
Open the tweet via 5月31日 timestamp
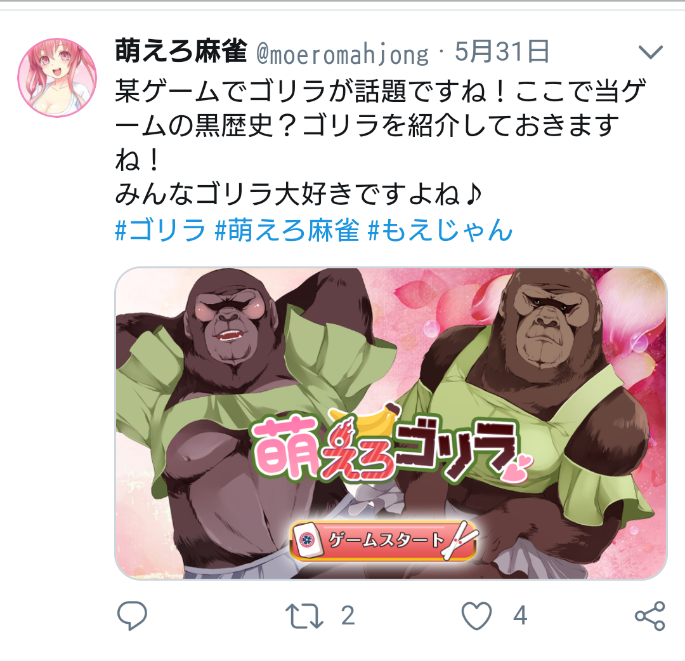point(502,51)
